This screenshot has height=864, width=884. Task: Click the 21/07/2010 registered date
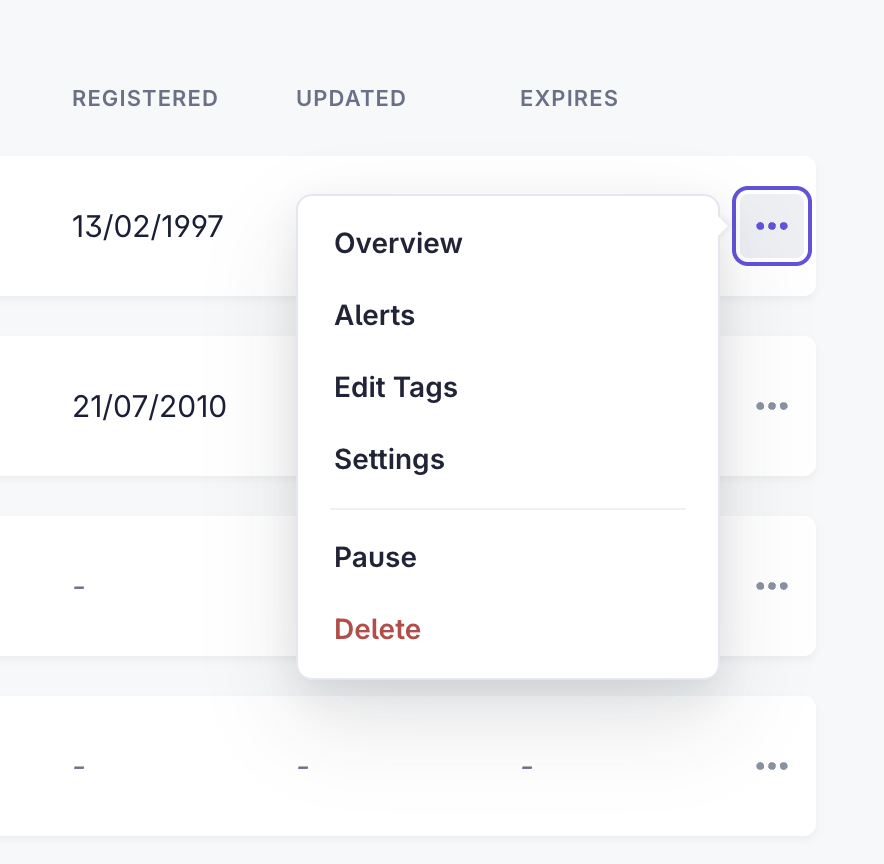(149, 406)
